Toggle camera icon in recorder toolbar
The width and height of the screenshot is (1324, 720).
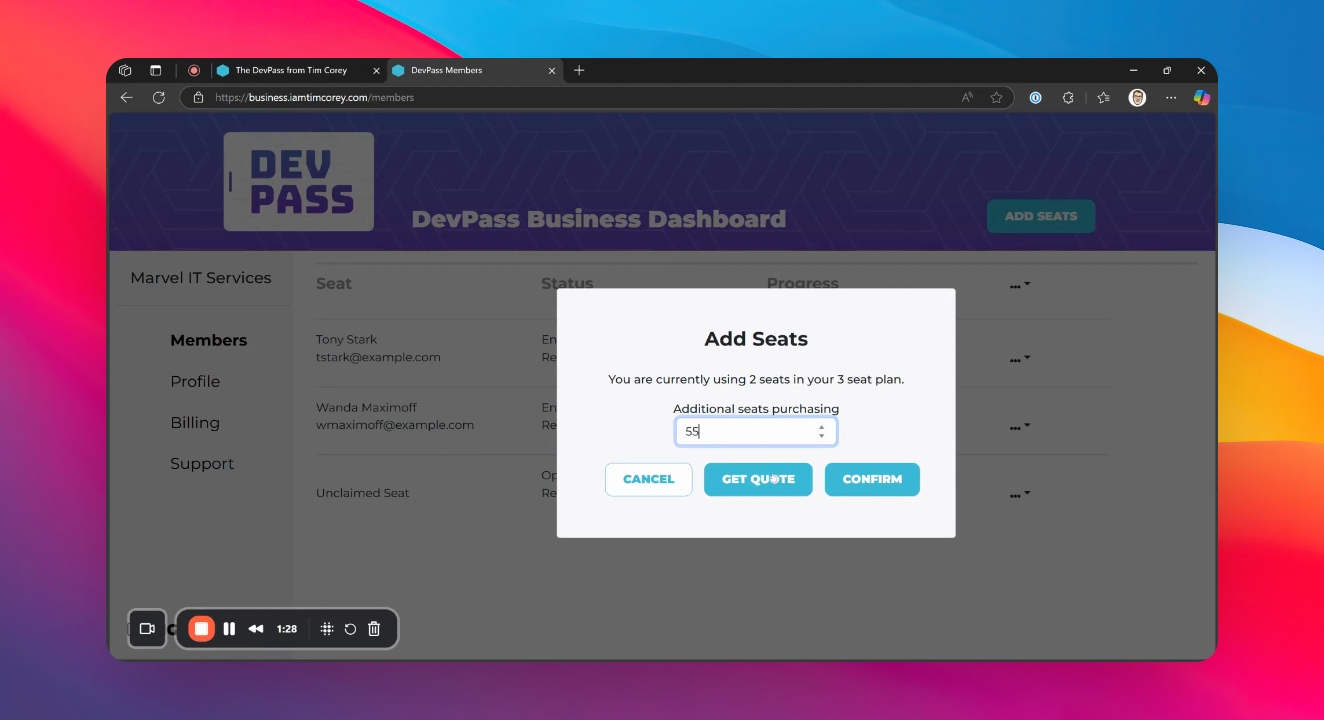147,629
